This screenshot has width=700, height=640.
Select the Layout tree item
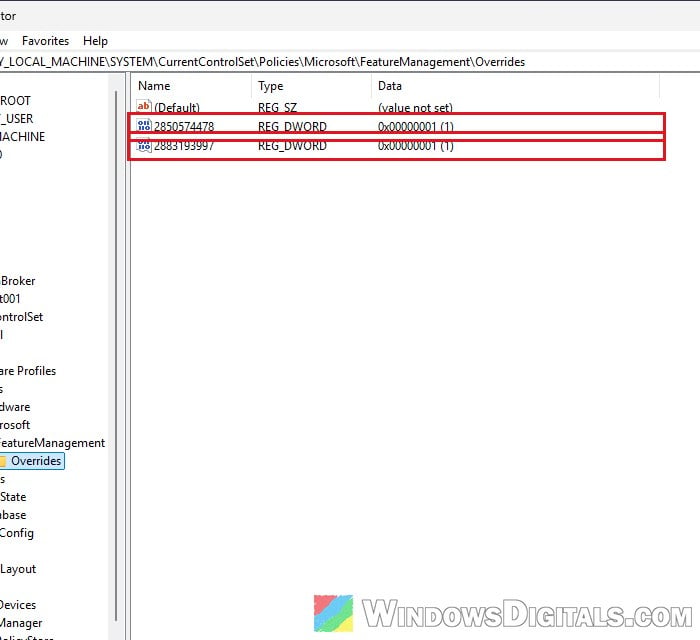pos(18,569)
